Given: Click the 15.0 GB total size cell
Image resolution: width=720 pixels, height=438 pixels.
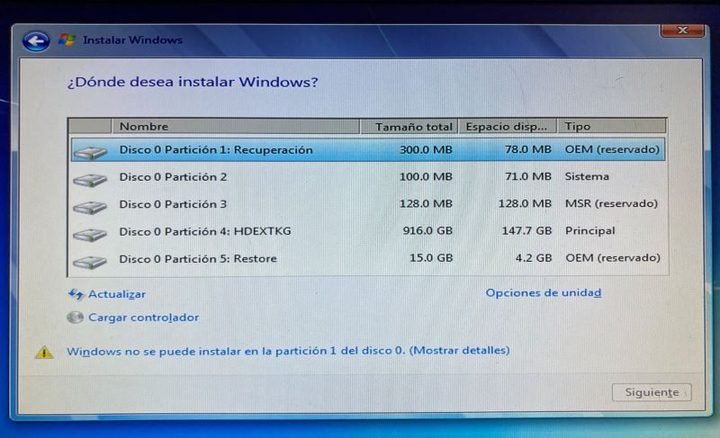Looking at the screenshot, I should (431, 258).
